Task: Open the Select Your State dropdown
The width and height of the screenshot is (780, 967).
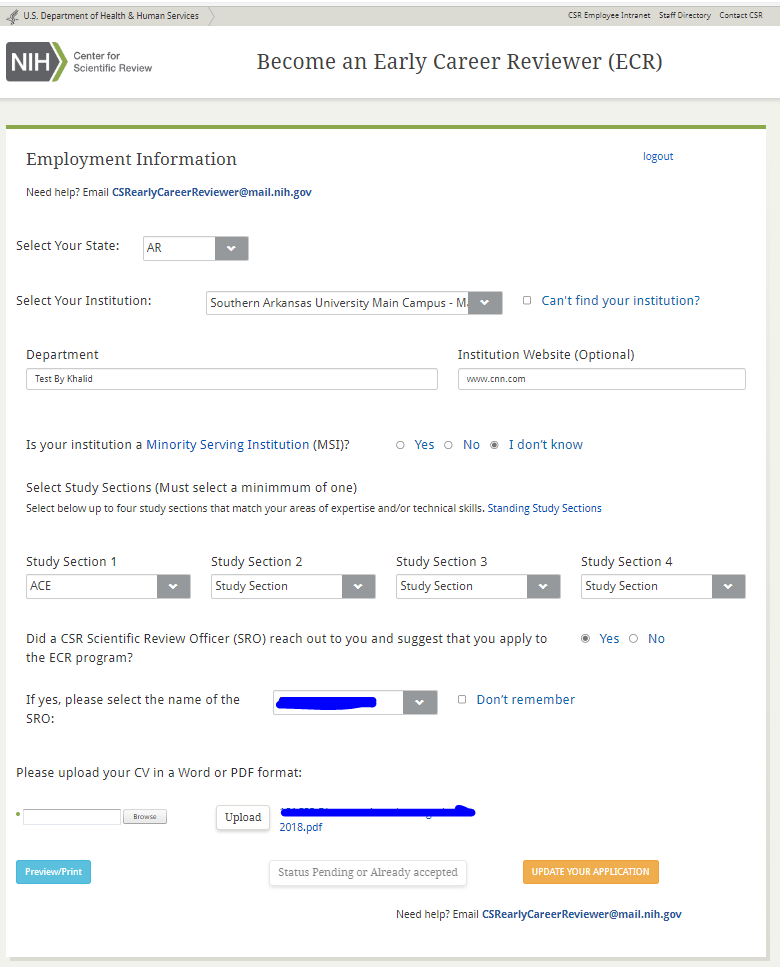Action: pyautogui.click(x=231, y=248)
